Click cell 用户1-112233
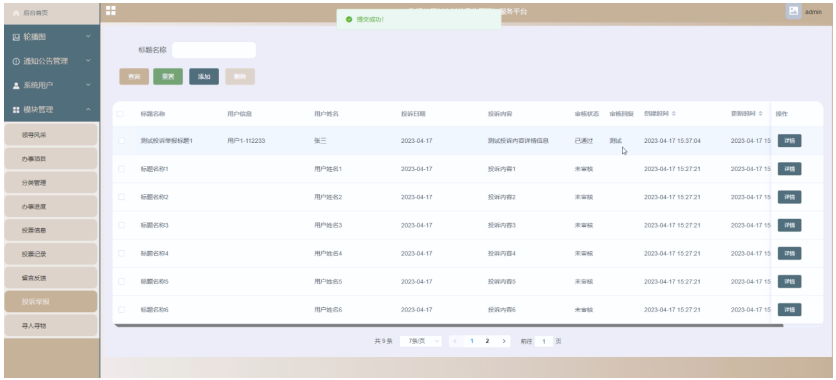 click(246, 141)
